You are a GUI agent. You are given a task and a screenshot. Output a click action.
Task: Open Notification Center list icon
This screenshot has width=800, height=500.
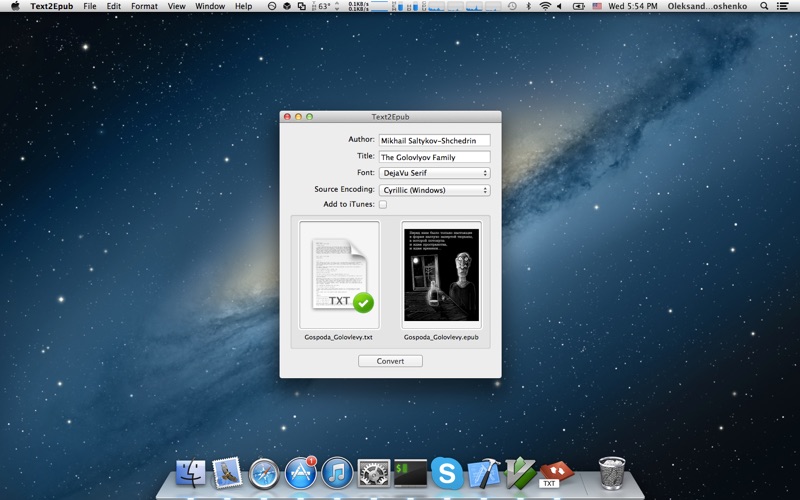782,6
